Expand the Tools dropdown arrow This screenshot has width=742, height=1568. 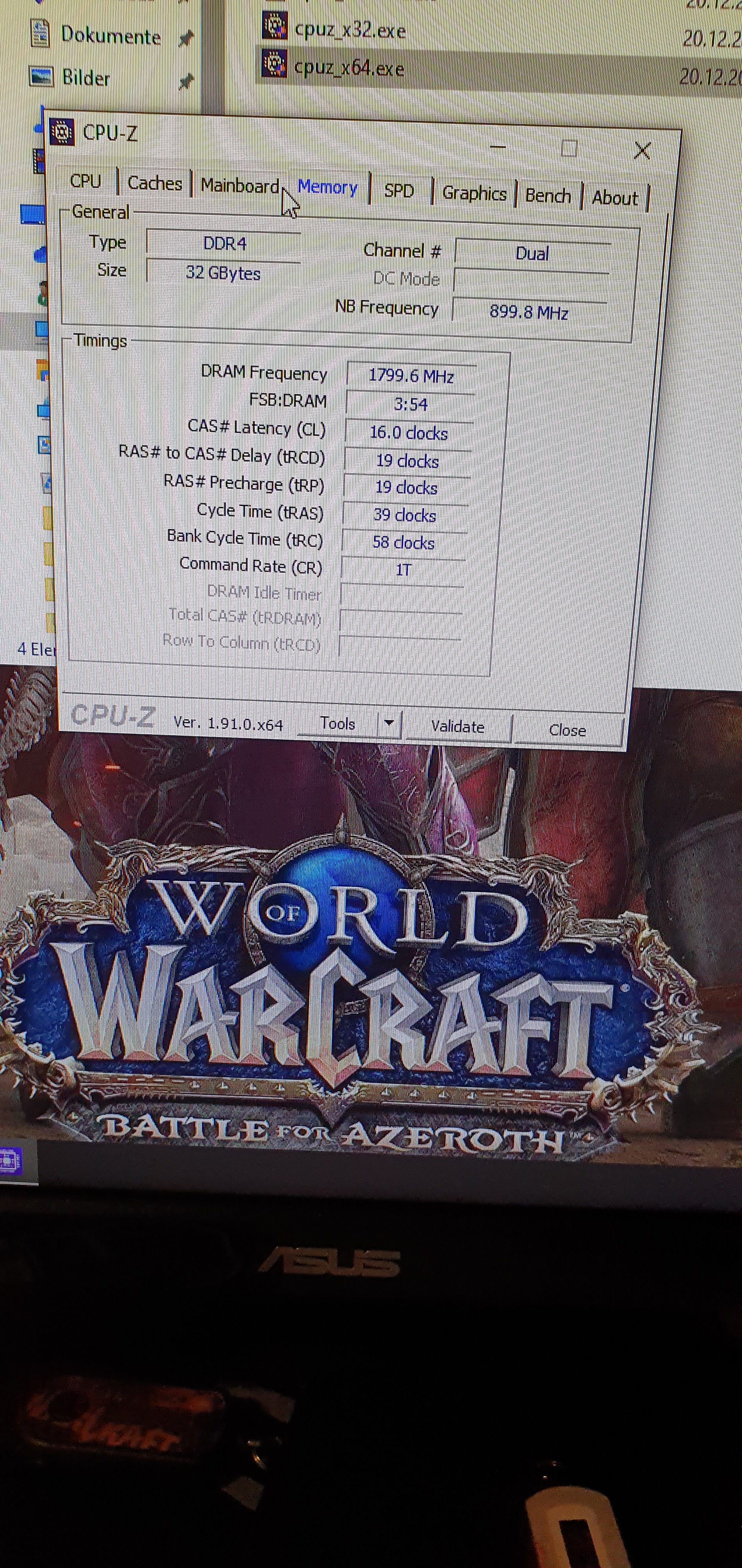(389, 724)
